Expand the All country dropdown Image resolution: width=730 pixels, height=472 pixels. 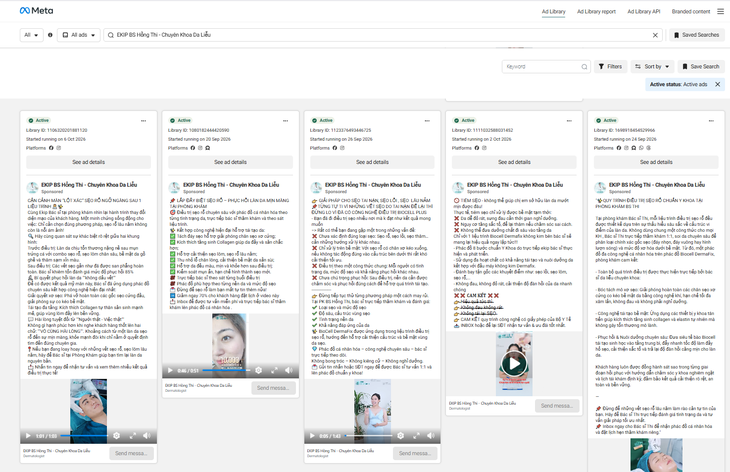(31, 35)
